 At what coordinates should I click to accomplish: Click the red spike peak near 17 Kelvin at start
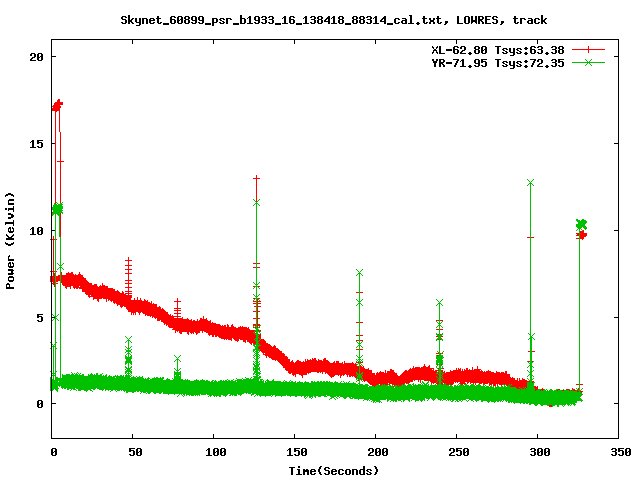[58, 105]
